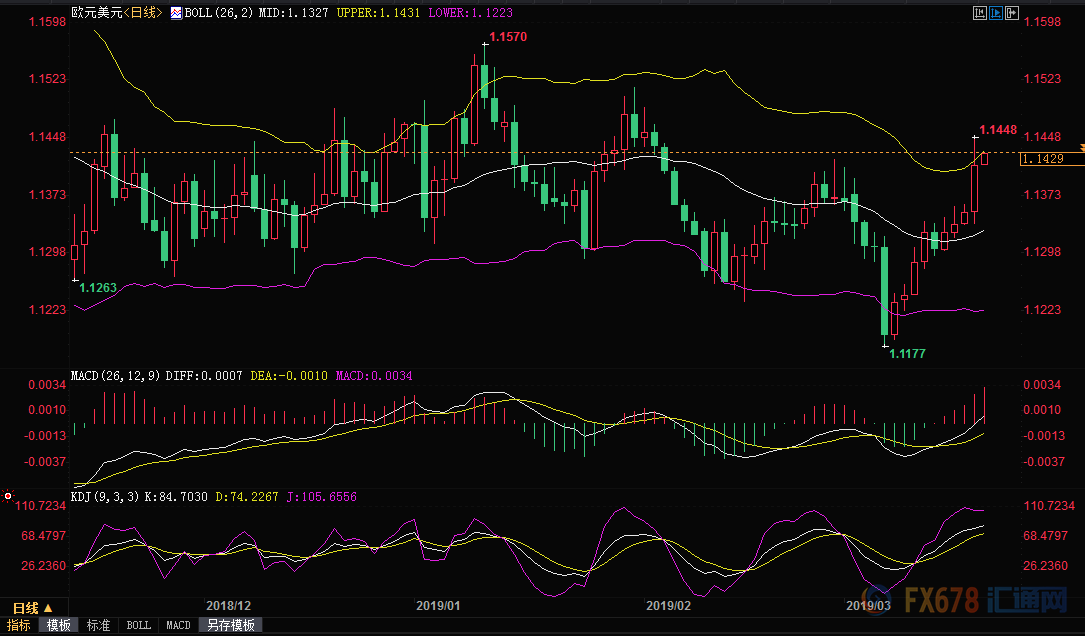Click the left axis price 1.1373
This screenshot has width=1085, height=636.
coord(47,194)
